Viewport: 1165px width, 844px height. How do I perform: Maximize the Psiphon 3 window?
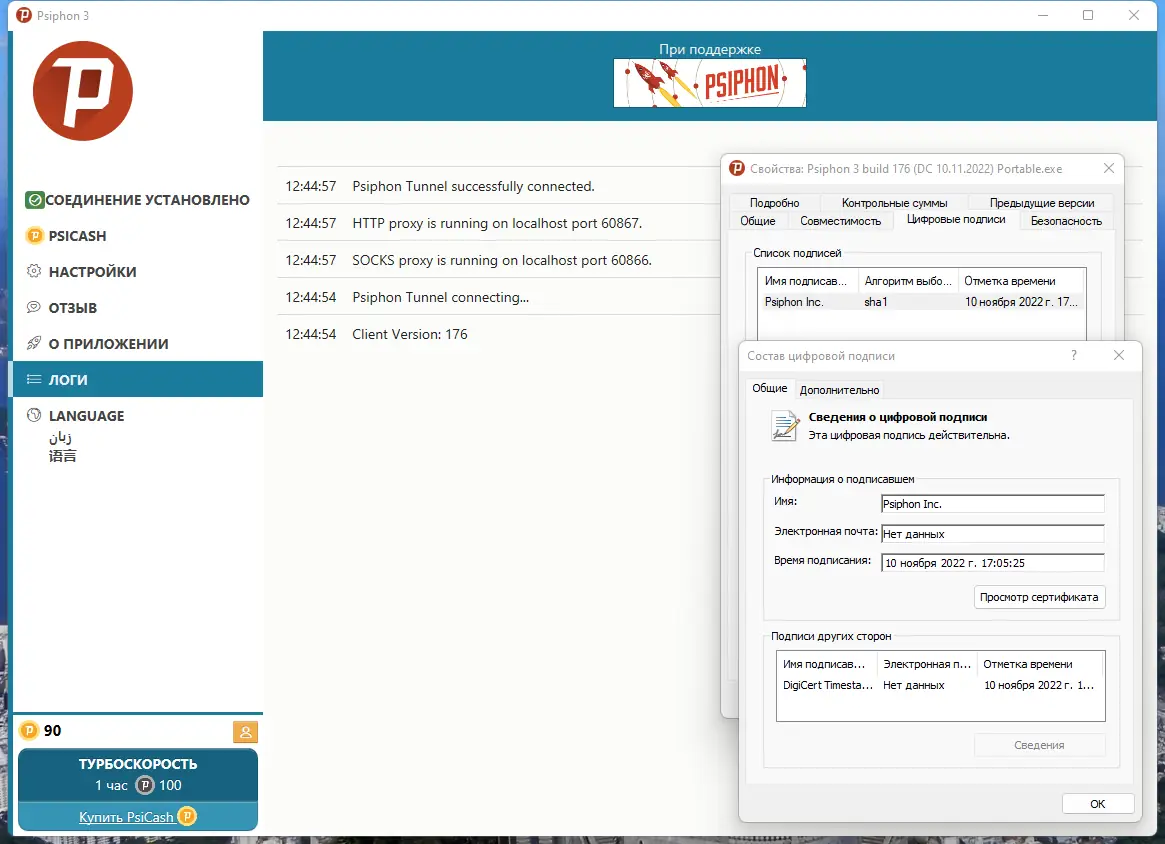[x=1088, y=15]
